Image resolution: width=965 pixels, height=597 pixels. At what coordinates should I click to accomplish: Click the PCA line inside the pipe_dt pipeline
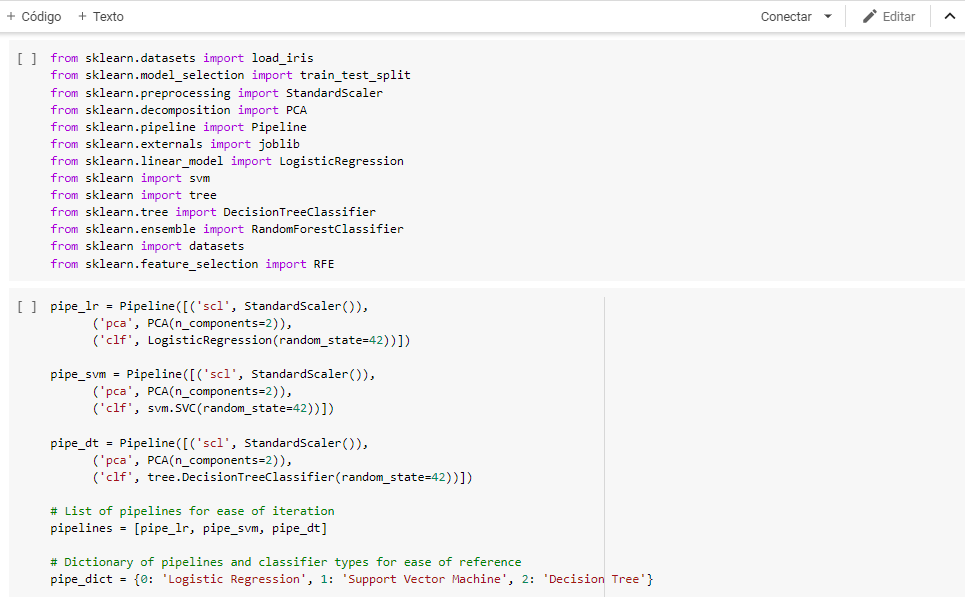[x=192, y=460]
